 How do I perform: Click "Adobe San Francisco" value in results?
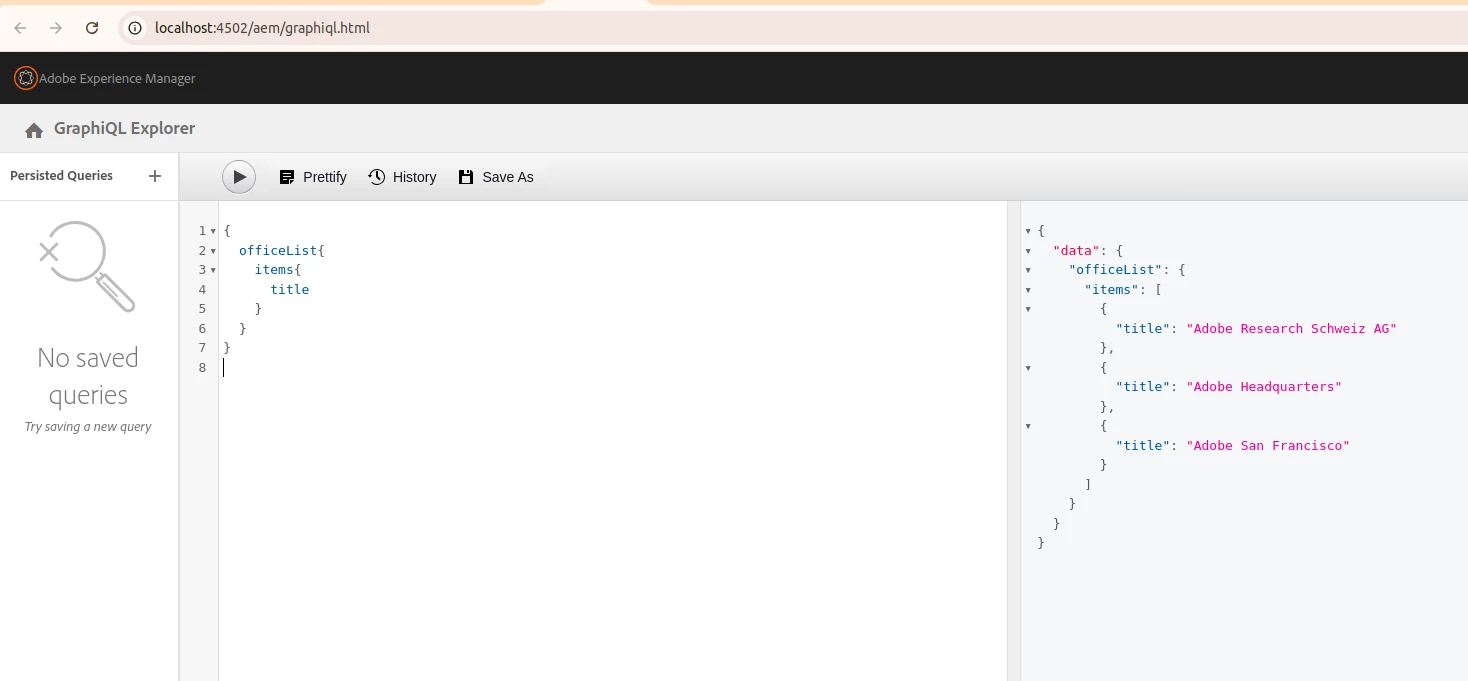click(x=1268, y=445)
